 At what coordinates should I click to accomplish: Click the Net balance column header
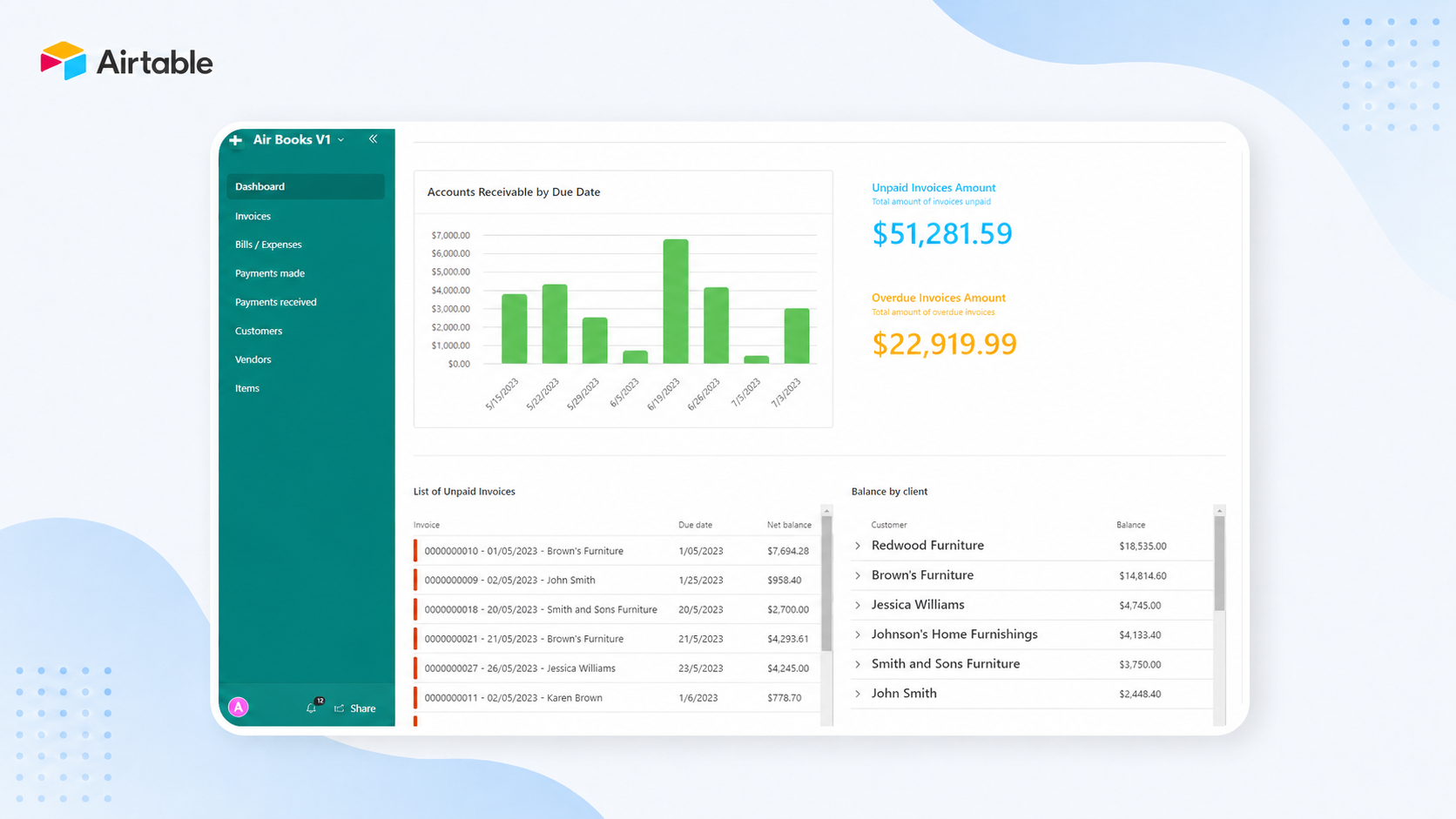(789, 525)
